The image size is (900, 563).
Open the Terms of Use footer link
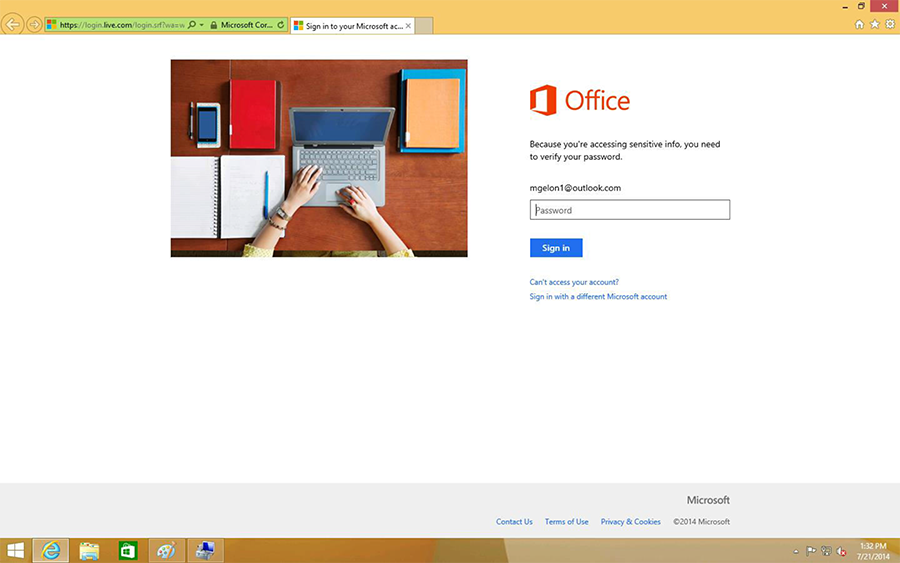[567, 522]
